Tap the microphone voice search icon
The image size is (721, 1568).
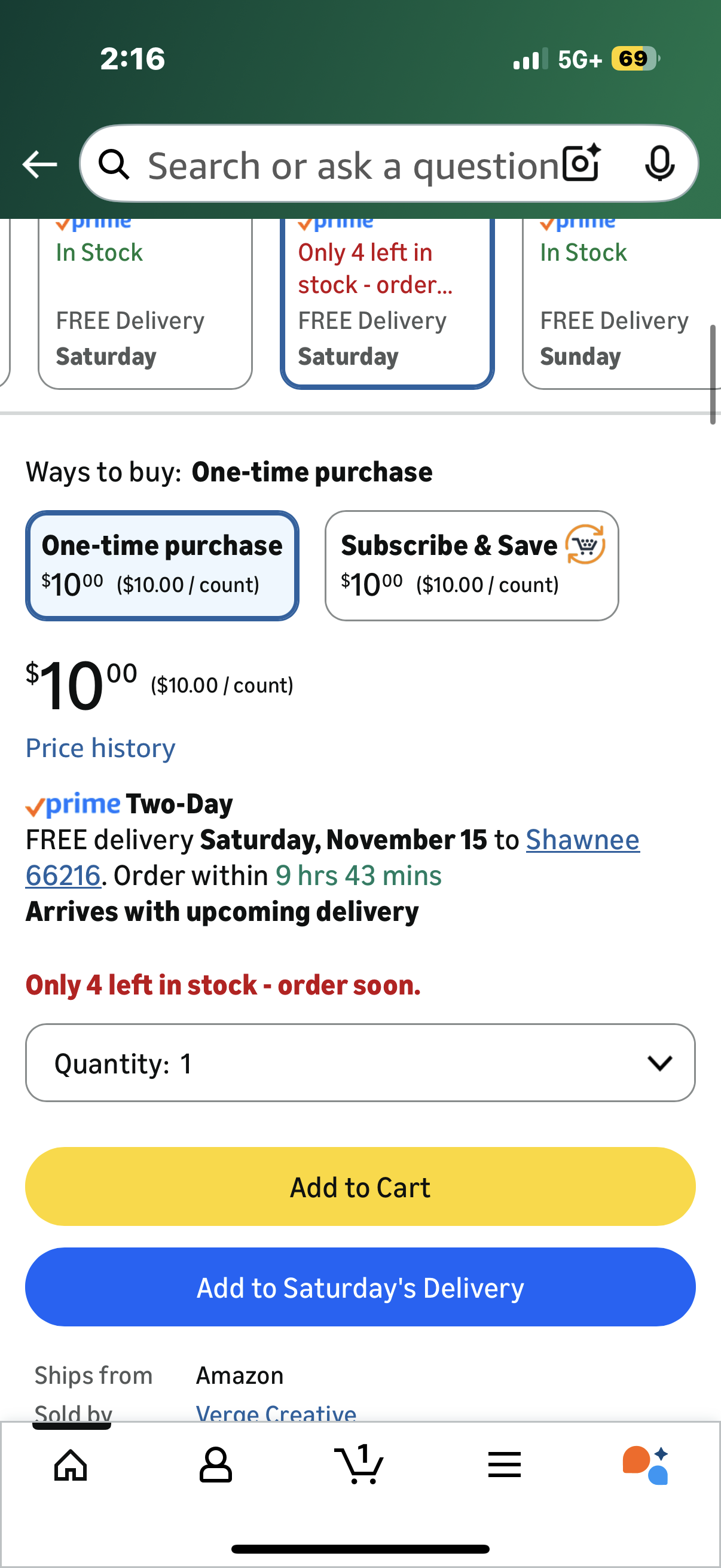click(659, 163)
